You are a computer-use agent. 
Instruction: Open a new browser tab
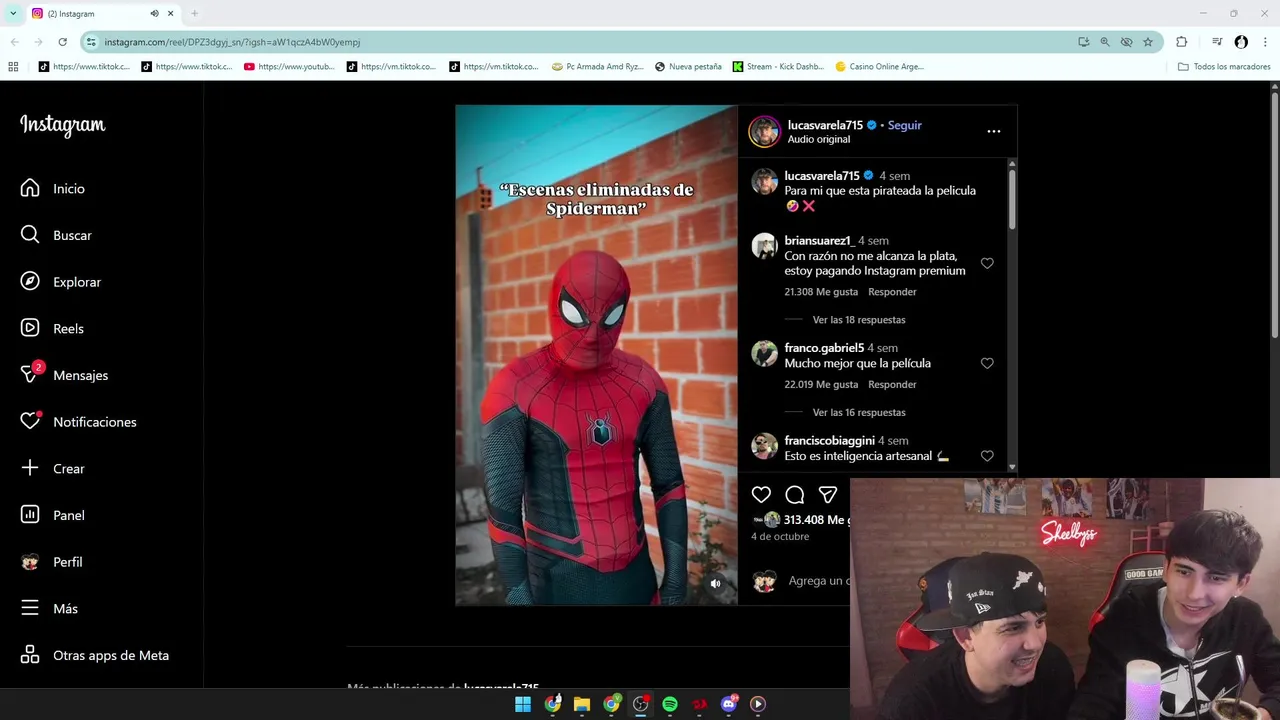[x=194, y=13]
